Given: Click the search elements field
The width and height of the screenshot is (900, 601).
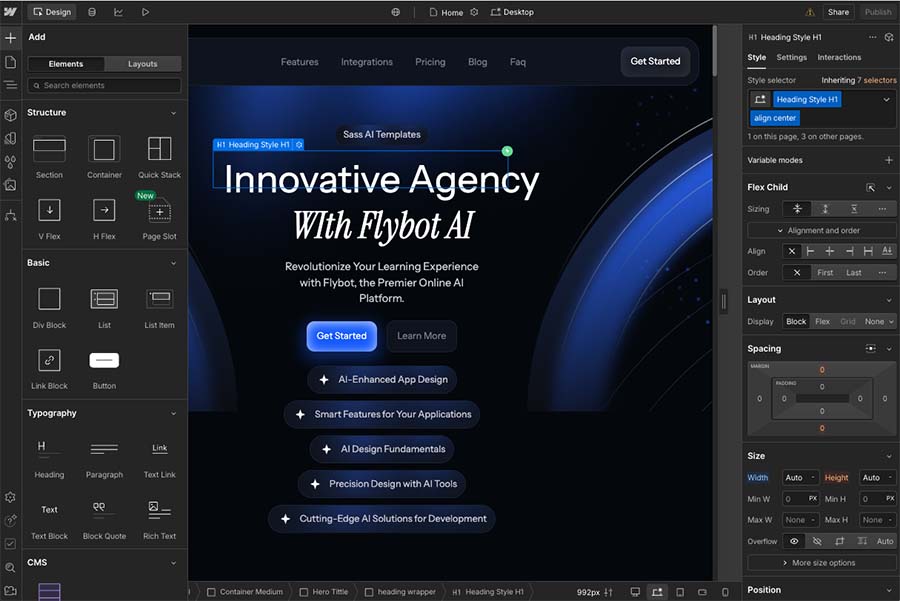Looking at the screenshot, I should tap(104, 86).
